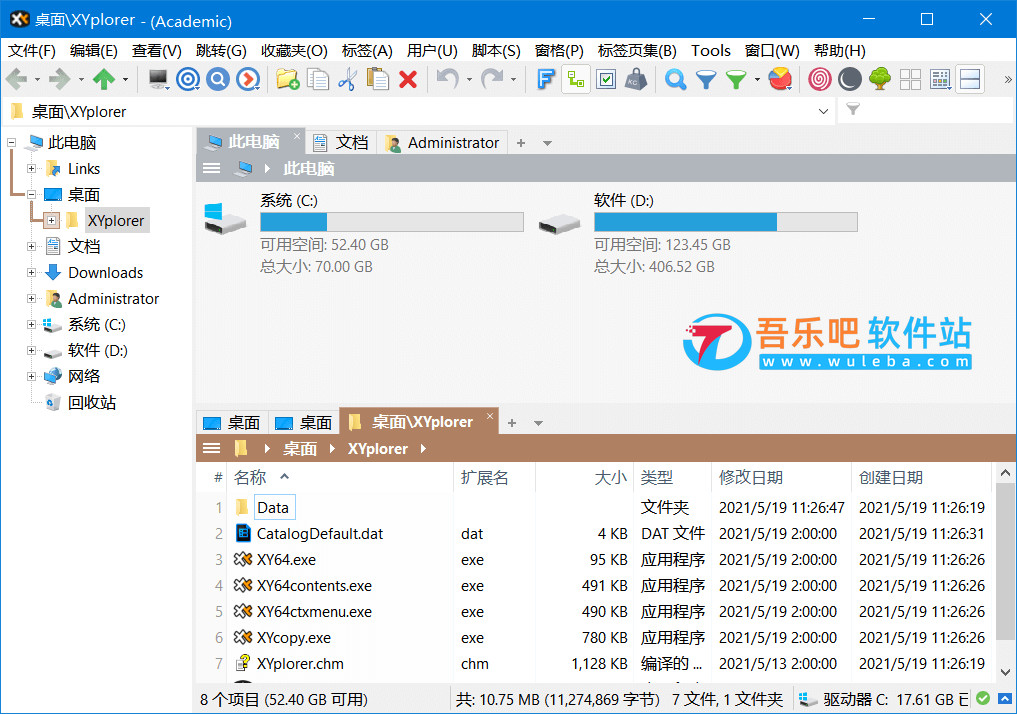Add a new tab in the upper pane

point(521,143)
